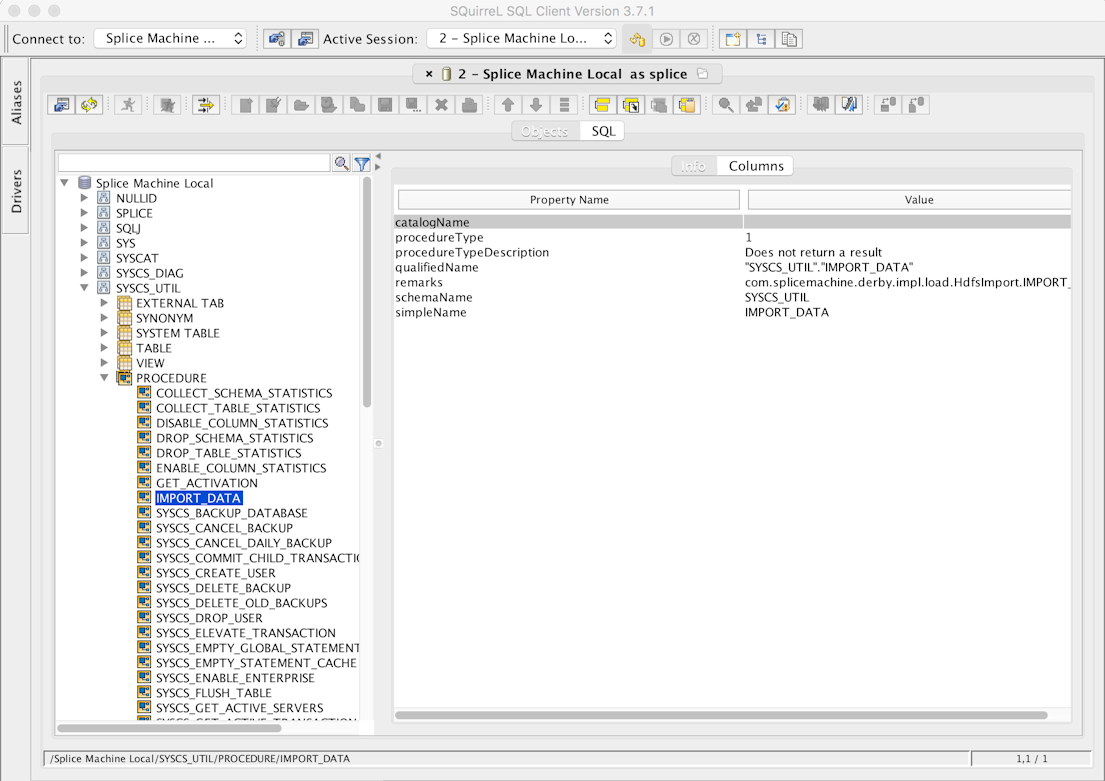
Task: Collapse the PROCEDURE folder node
Action: click(104, 378)
